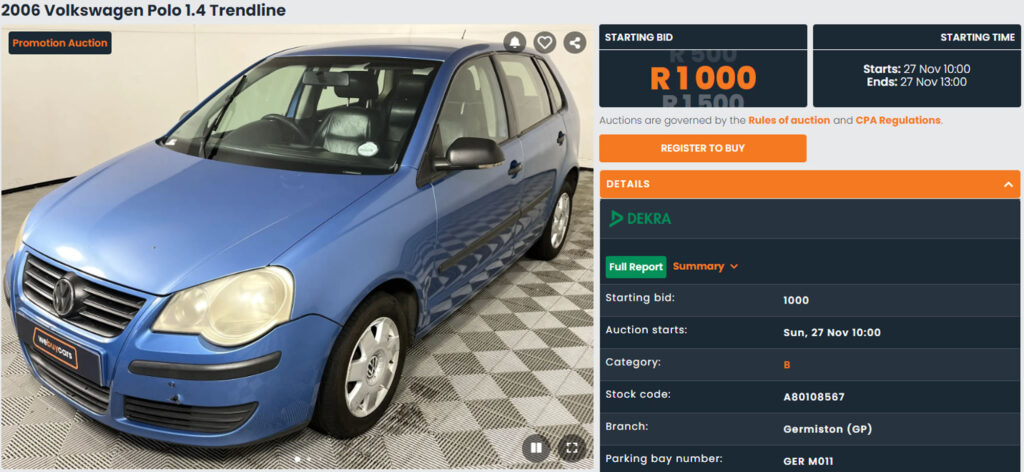Click the Details section header
This screenshot has width=1024, height=472.
pos(810,184)
